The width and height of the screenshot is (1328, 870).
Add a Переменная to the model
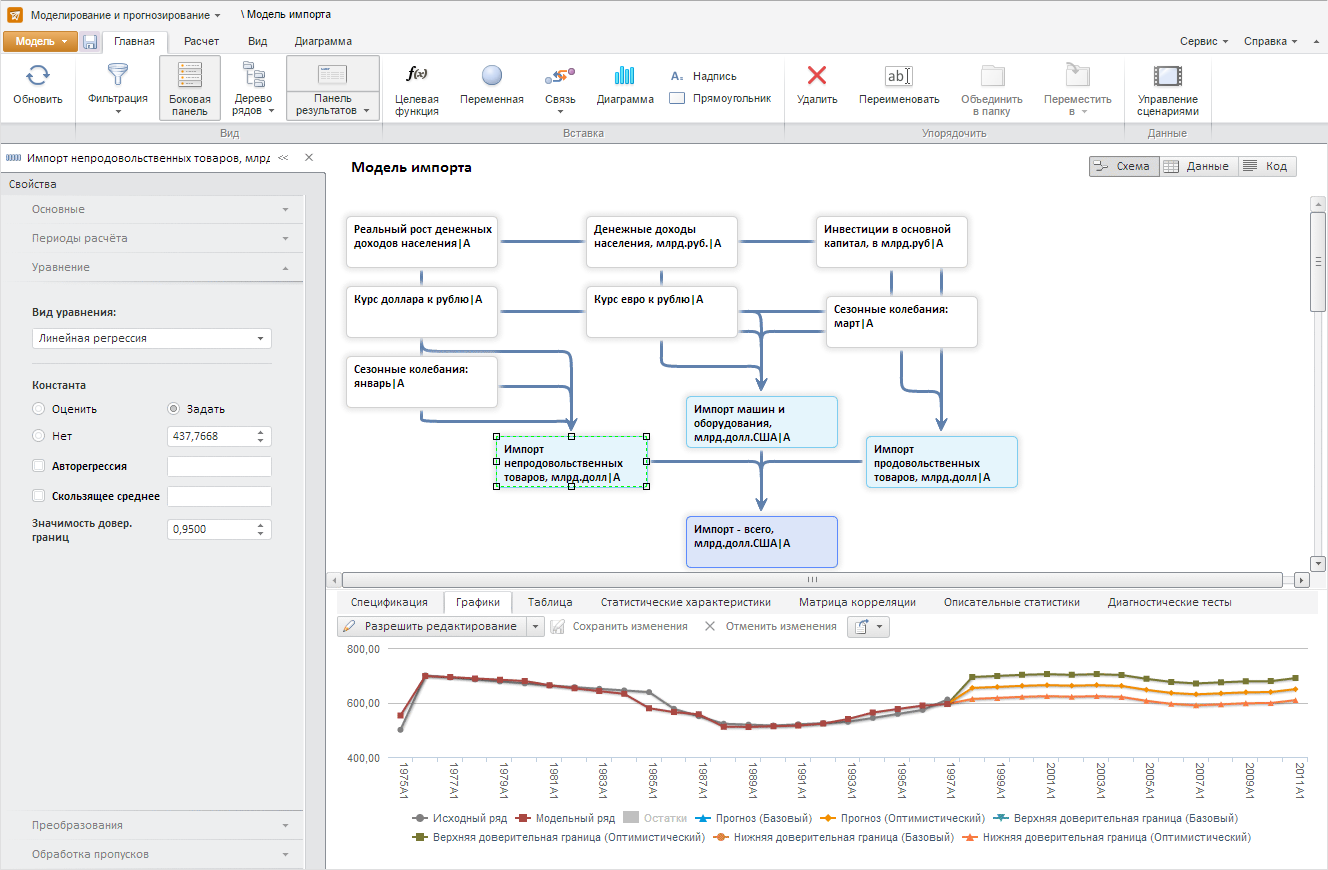[x=491, y=77]
